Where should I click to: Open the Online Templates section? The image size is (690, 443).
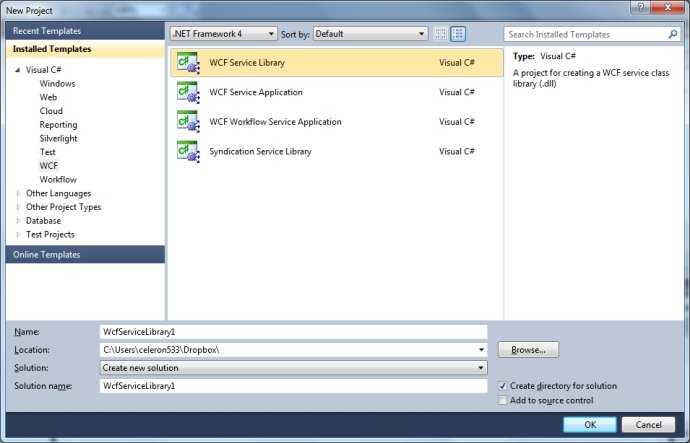(85, 254)
